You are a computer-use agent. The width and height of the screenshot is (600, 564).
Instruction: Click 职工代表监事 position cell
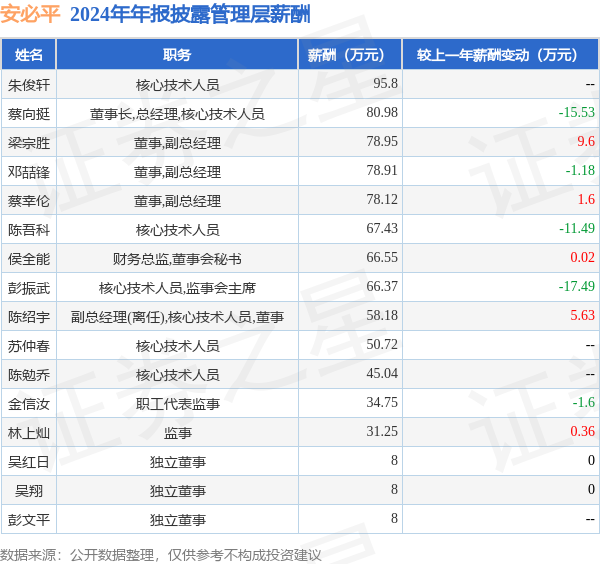pyautogui.click(x=177, y=404)
